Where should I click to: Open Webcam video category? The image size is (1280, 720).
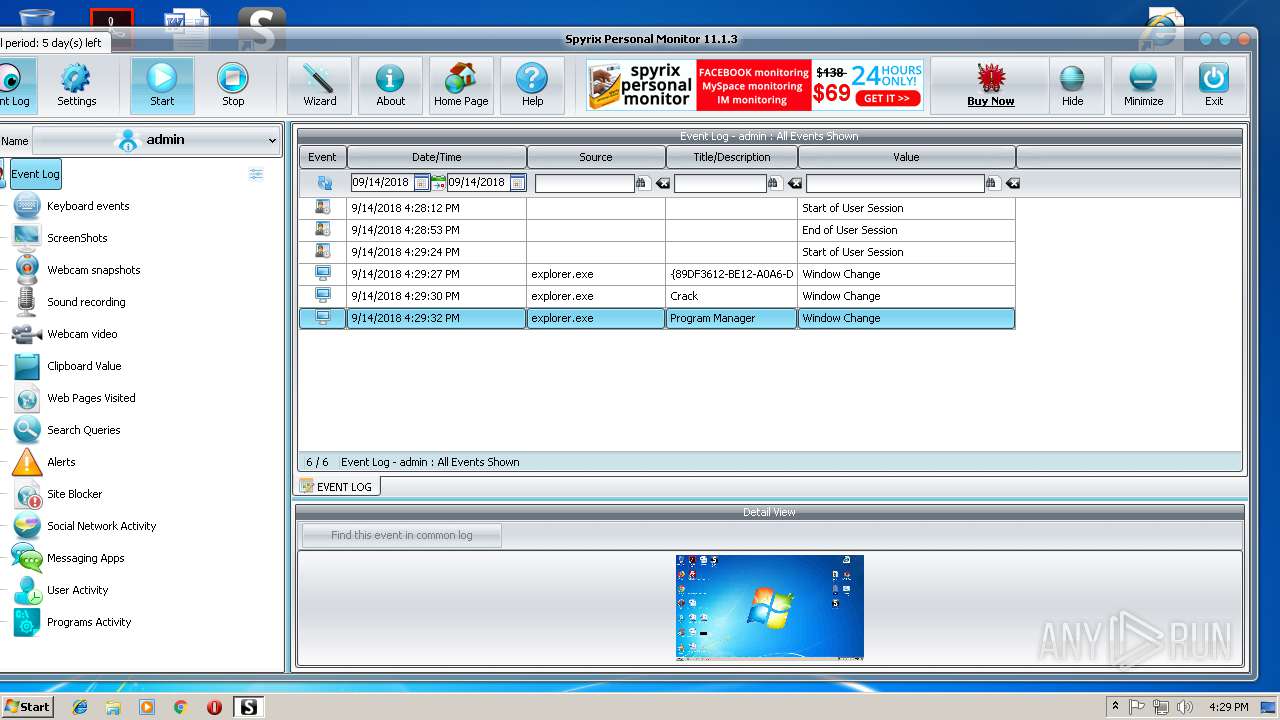[x=82, y=334]
